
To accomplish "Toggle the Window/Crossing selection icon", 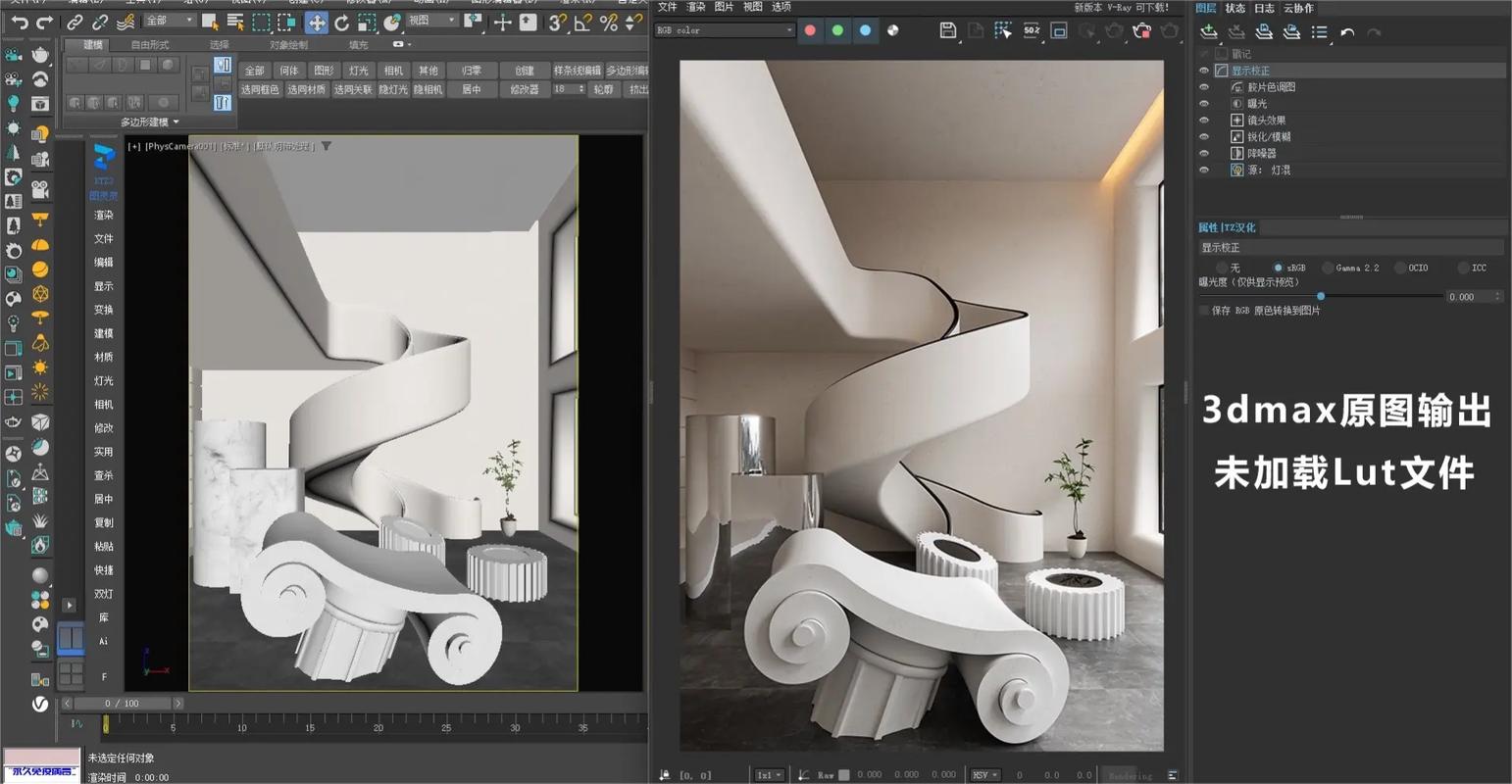I will tap(286, 22).
